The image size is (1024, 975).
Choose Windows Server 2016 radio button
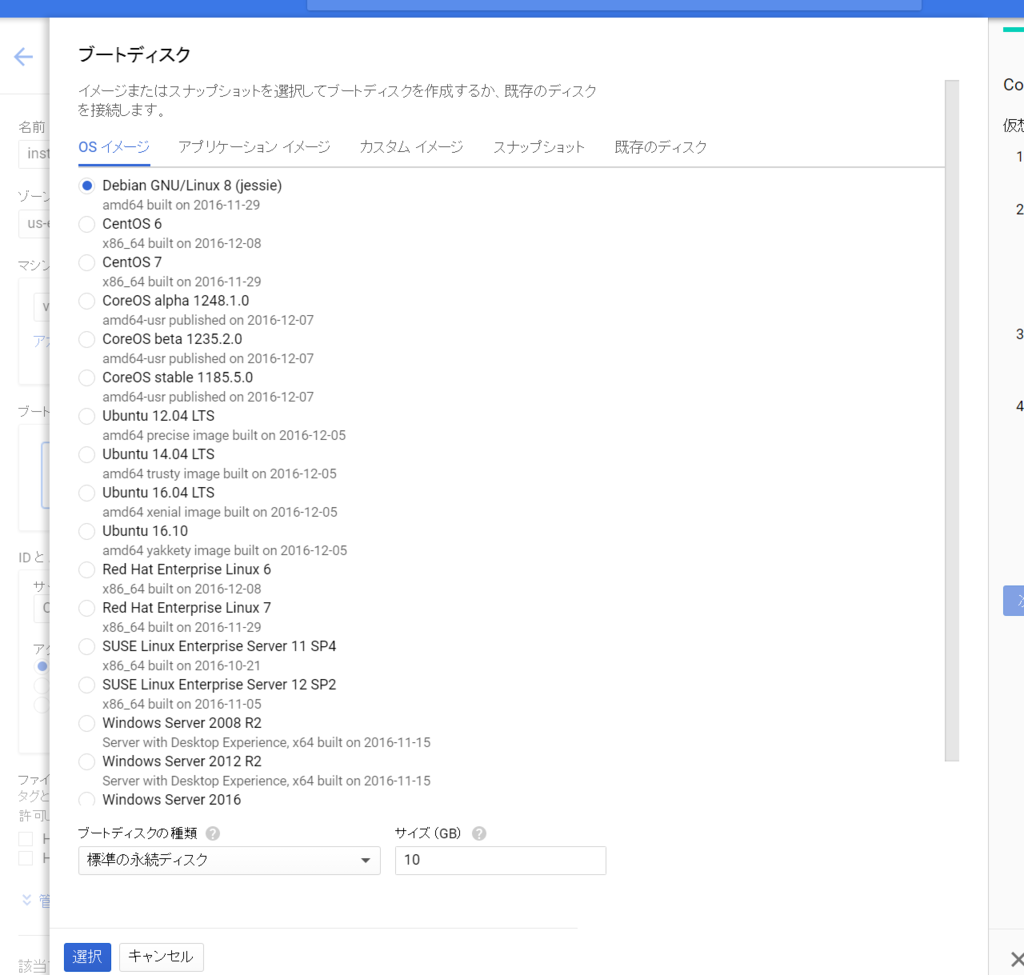point(87,800)
